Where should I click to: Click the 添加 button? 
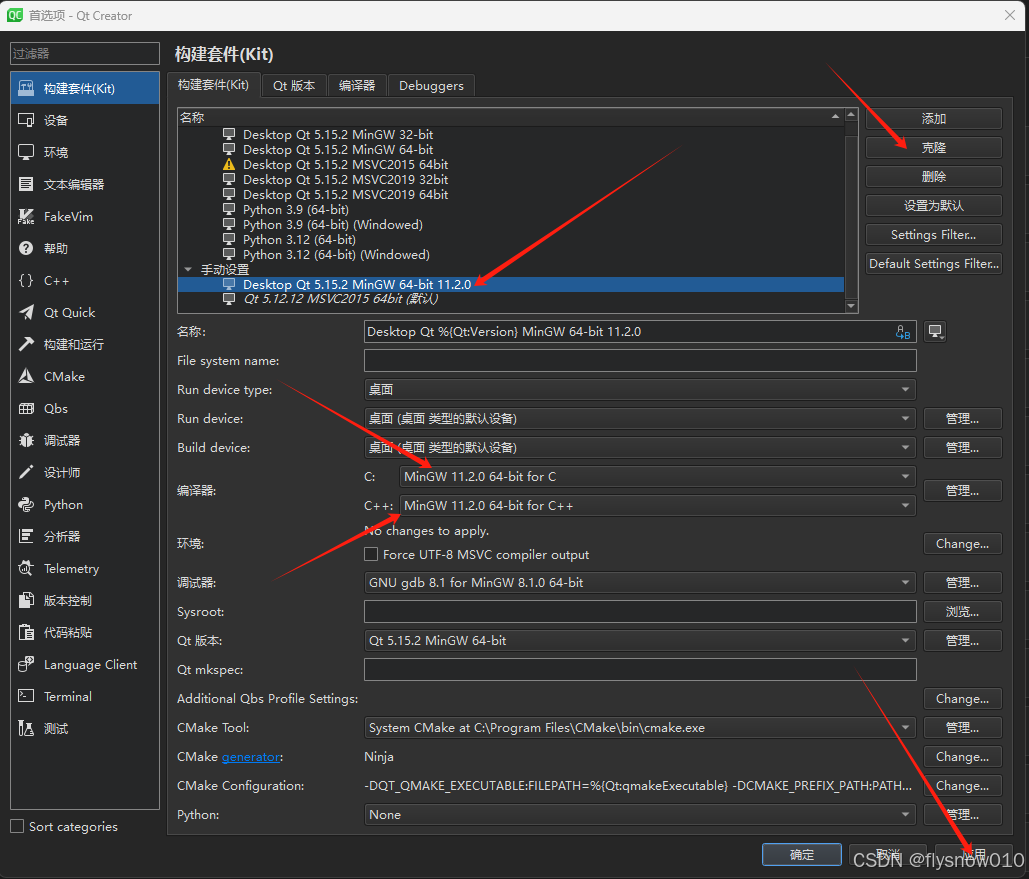tap(933, 118)
